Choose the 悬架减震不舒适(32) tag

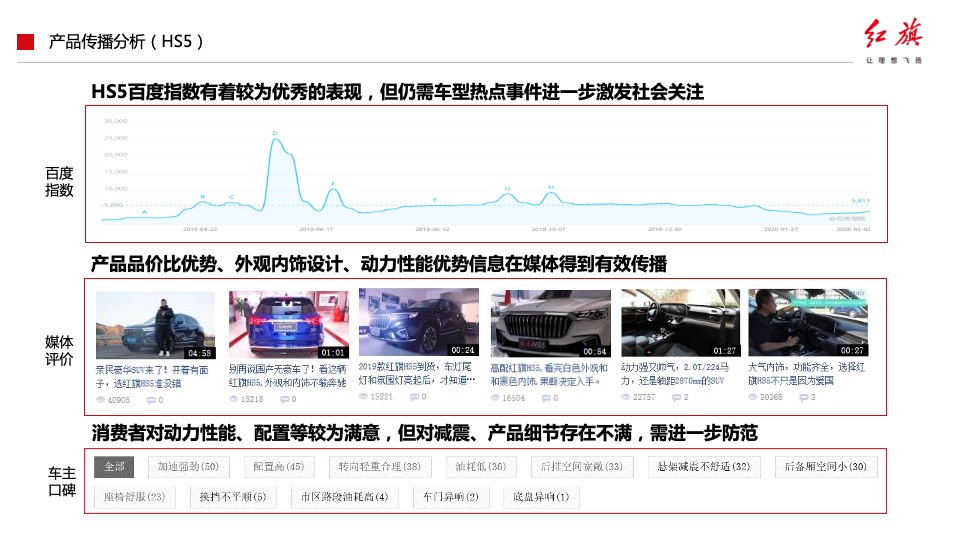[703, 467]
